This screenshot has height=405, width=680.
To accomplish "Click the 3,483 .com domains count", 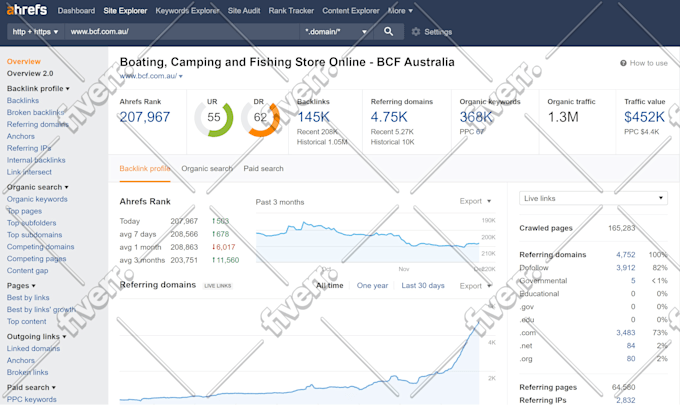I will click(x=625, y=333).
